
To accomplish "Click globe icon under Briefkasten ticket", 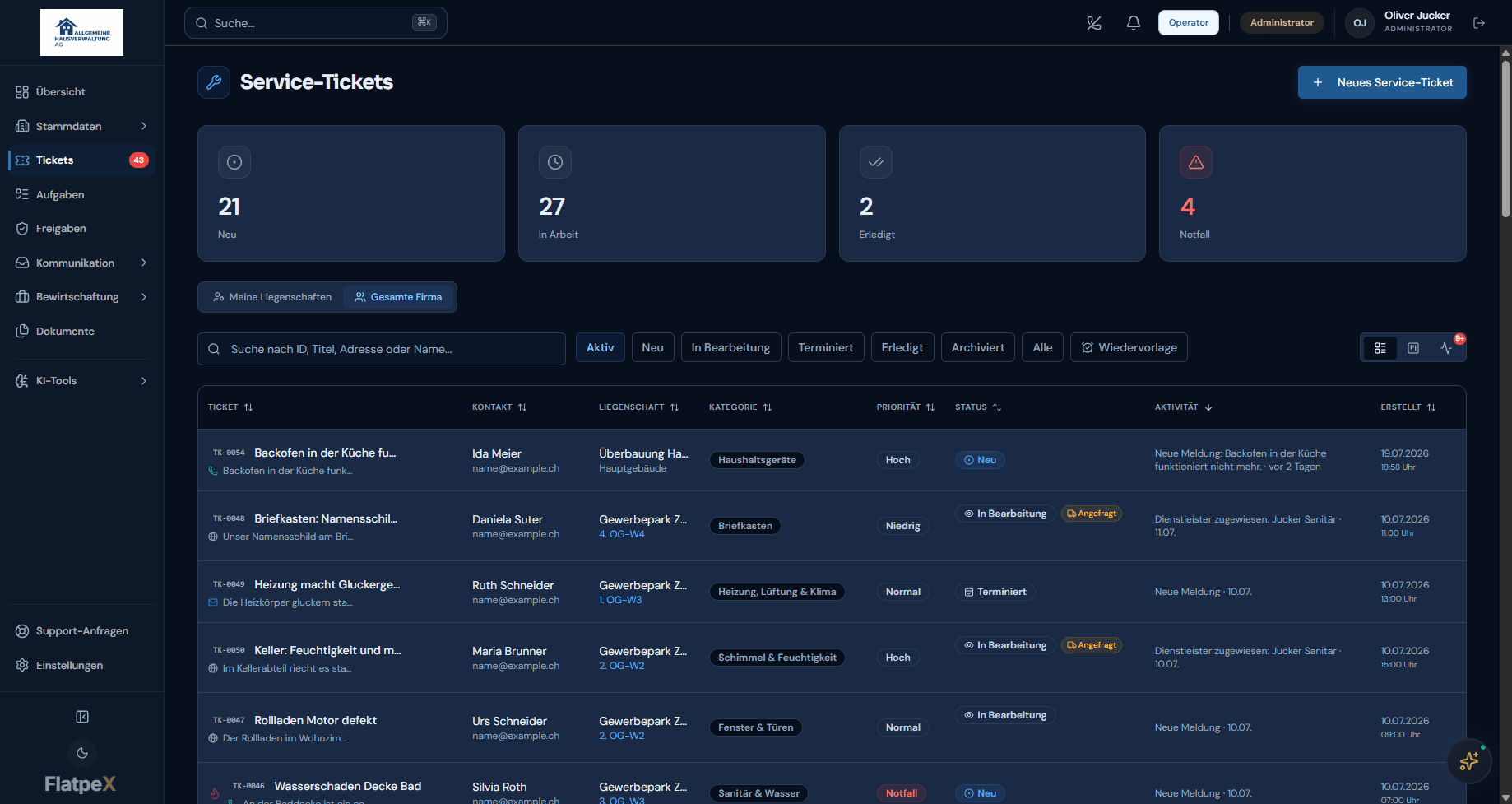I will 213,537.
